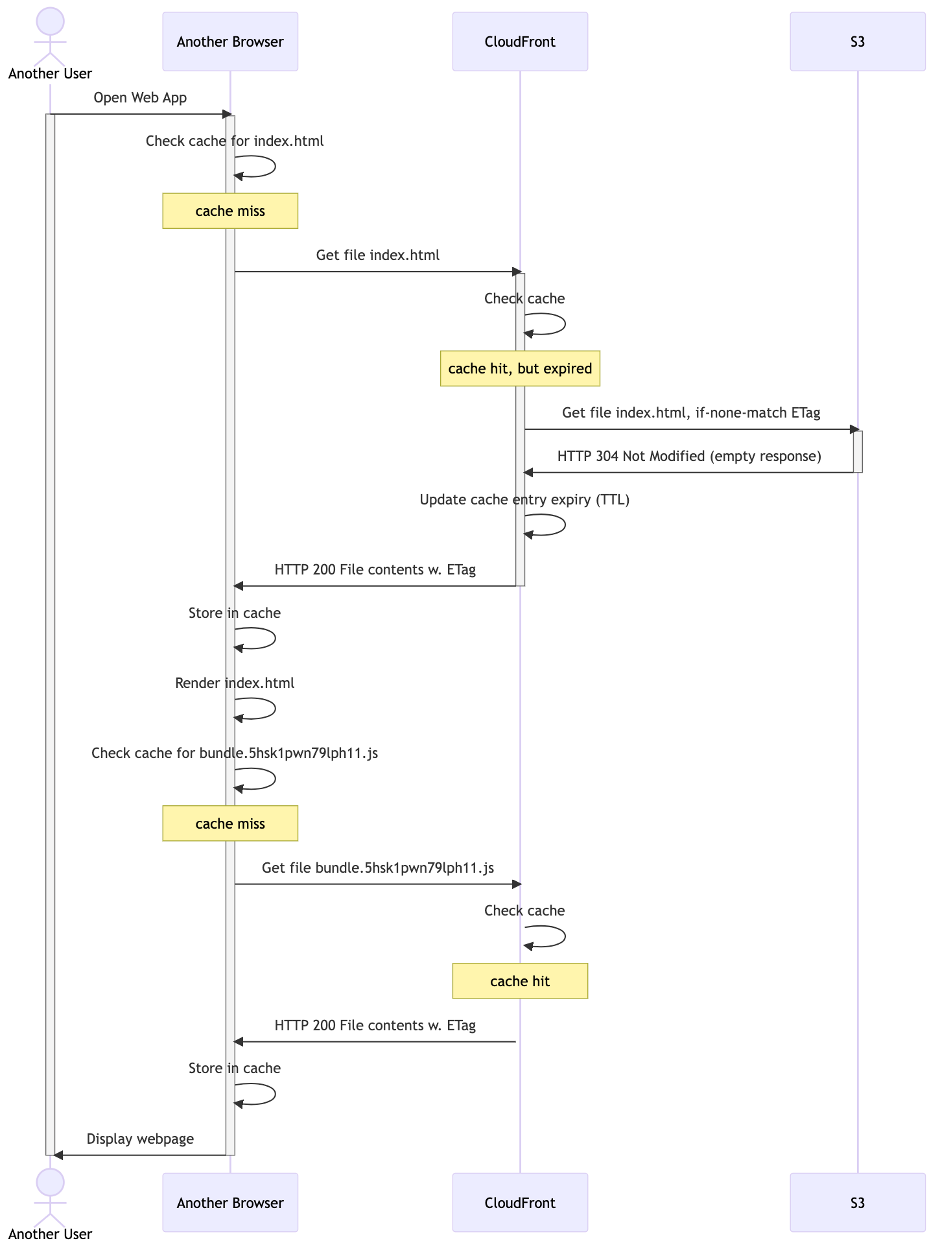This screenshot has width=941, height=1254.
Task: Select the yellow 'cache hit' note on CloudFront
Action: click(x=519, y=981)
